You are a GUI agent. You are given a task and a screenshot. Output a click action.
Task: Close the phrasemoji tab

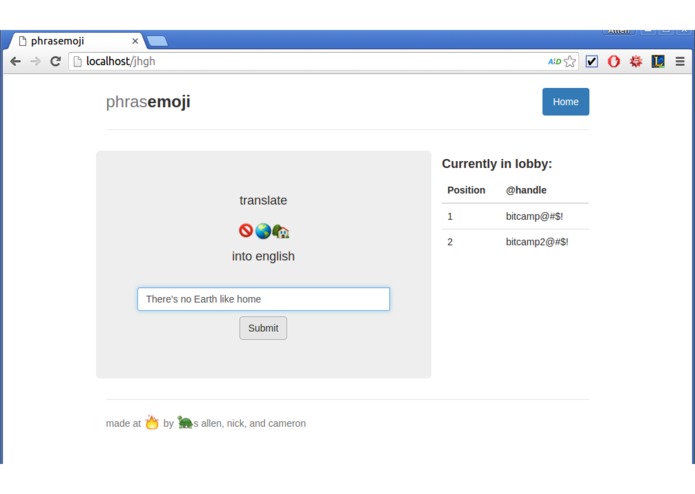pyautogui.click(x=135, y=41)
